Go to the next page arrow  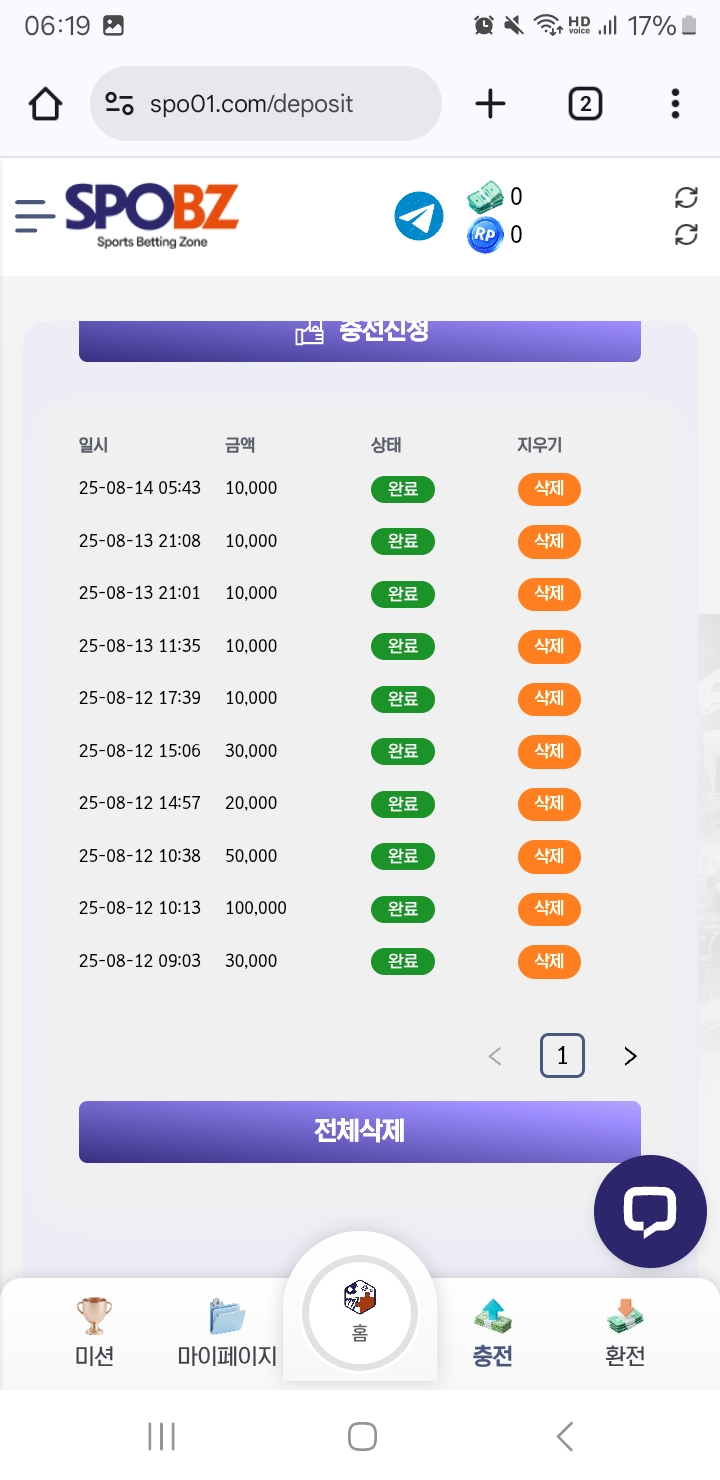630,1056
